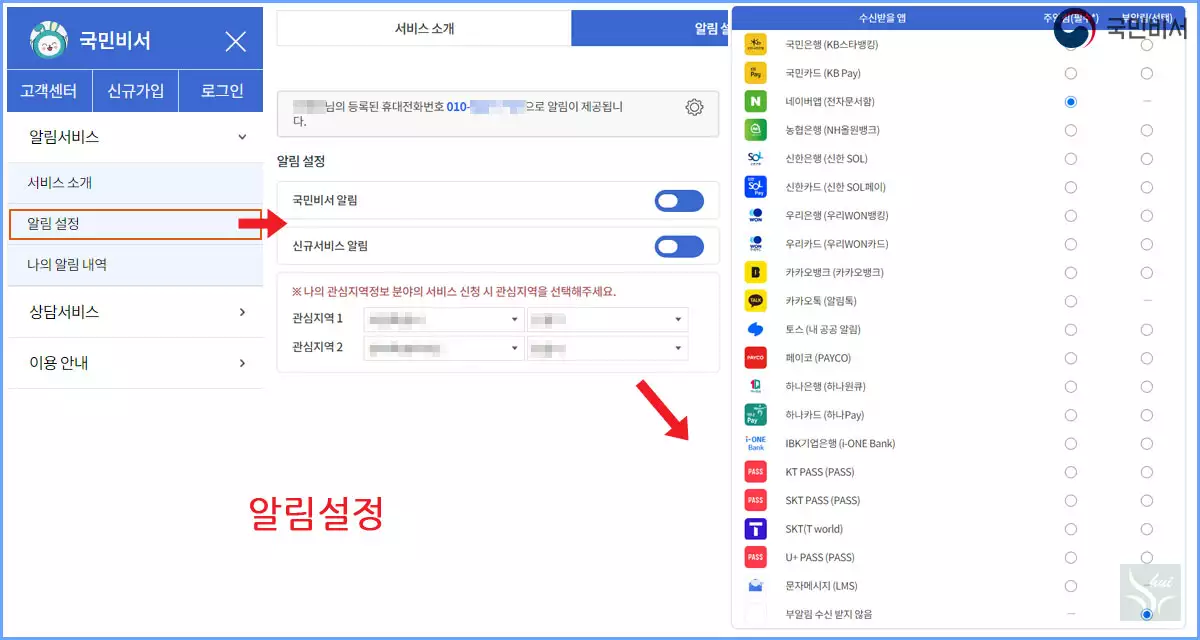Open the 신규가입 signup page
Viewport: 1200px width, 640px height.
click(x=134, y=90)
